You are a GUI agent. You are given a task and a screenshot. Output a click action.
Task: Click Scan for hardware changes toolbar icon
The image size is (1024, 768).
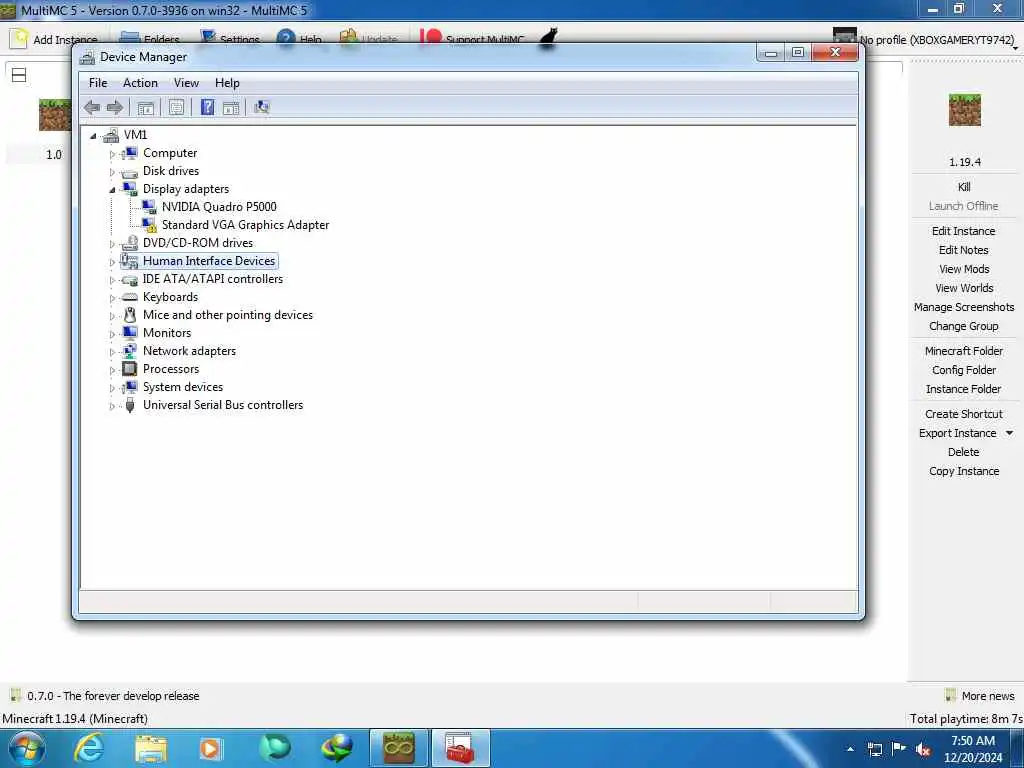pyautogui.click(x=262, y=107)
